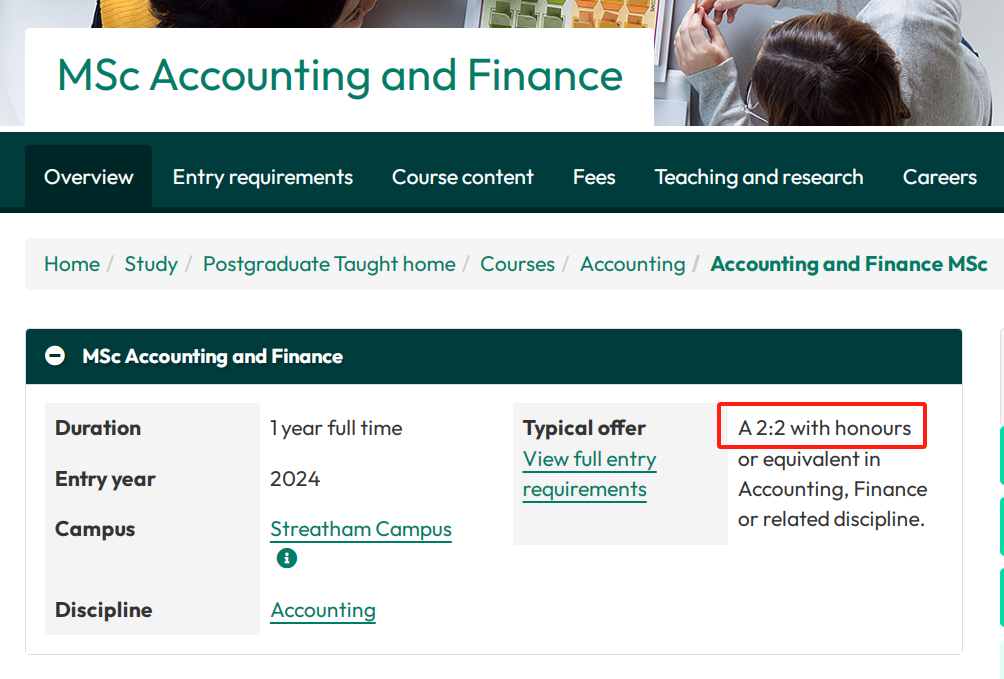Click View full entry requirements link
This screenshot has height=679, width=1004.
tap(589, 474)
